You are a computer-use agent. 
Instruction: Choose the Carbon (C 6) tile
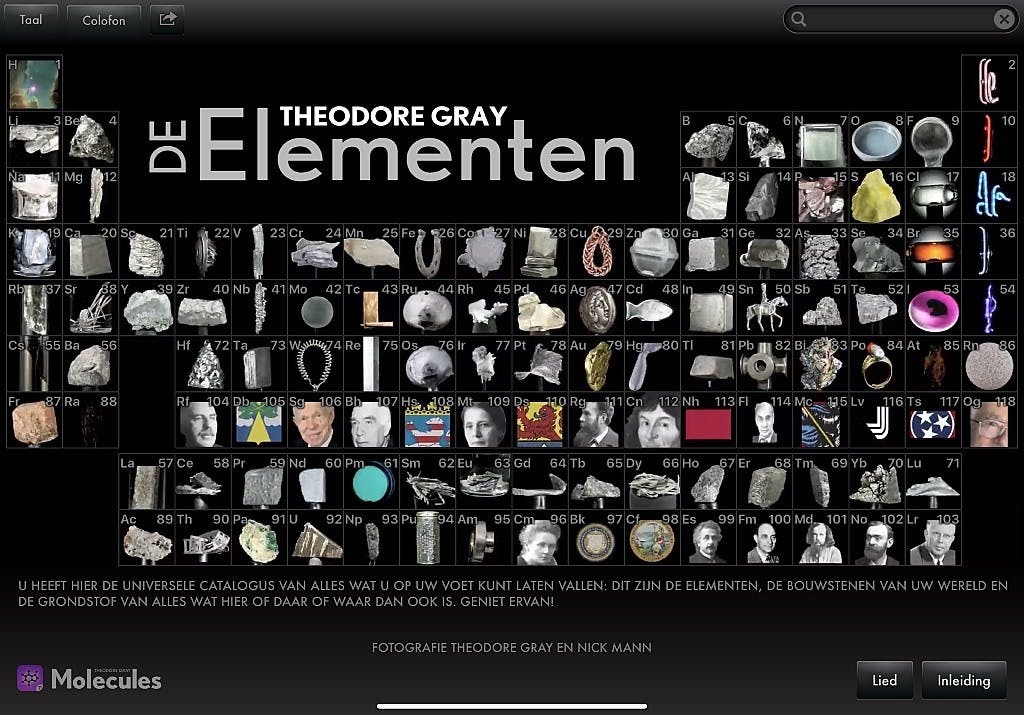coord(765,139)
